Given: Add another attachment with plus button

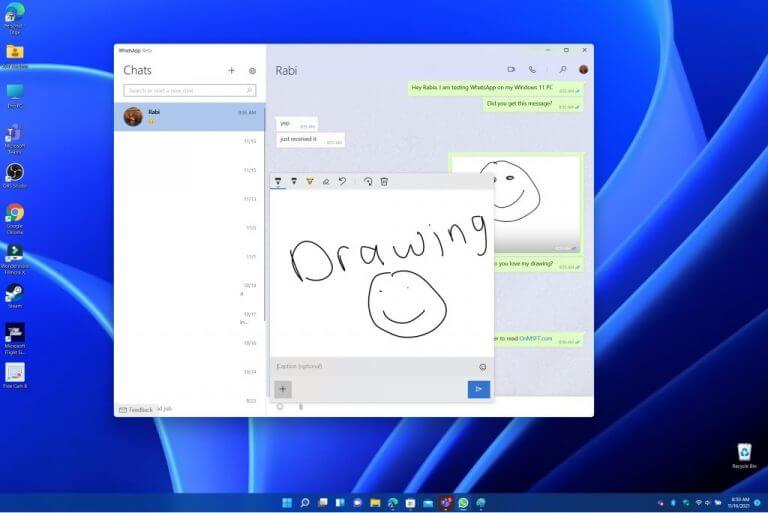Looking at the screenshot, I should point(283,389).
